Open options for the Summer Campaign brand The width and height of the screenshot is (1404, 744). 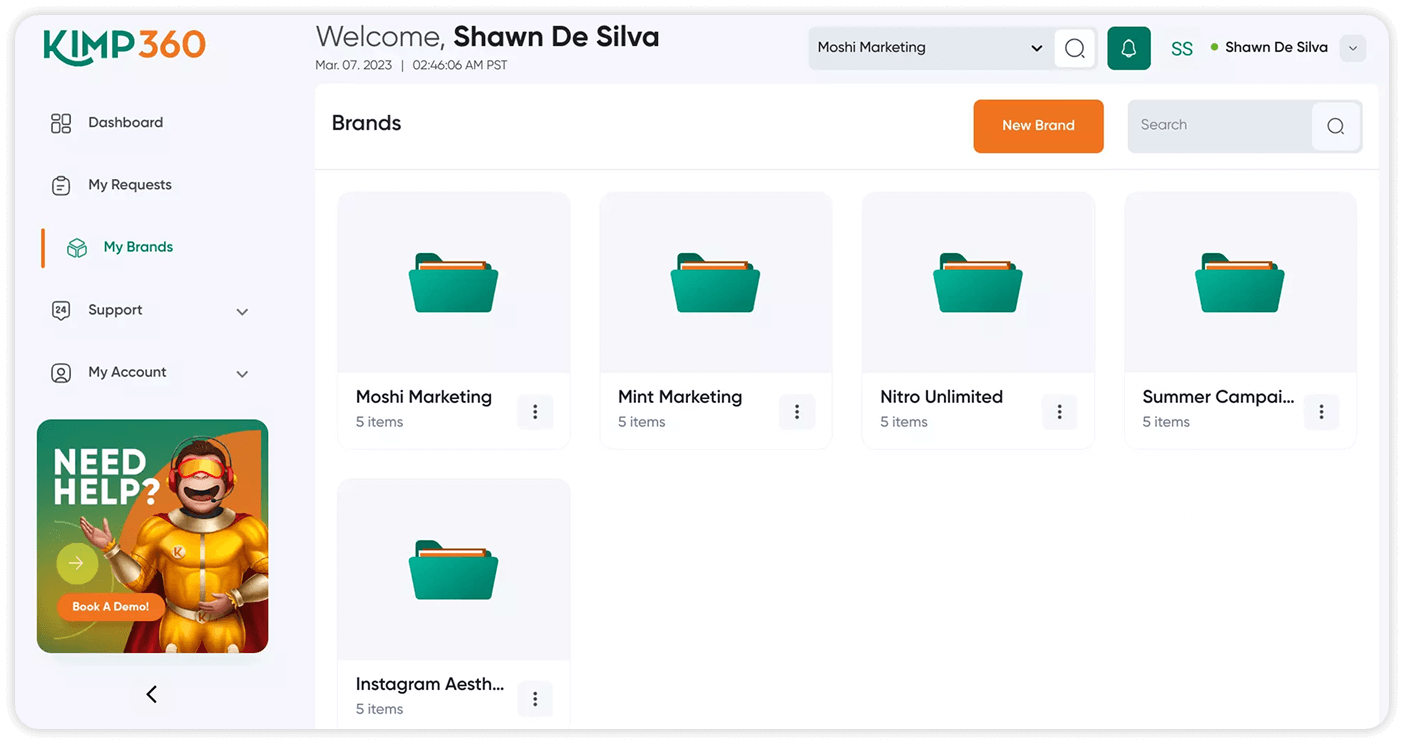1321,411
